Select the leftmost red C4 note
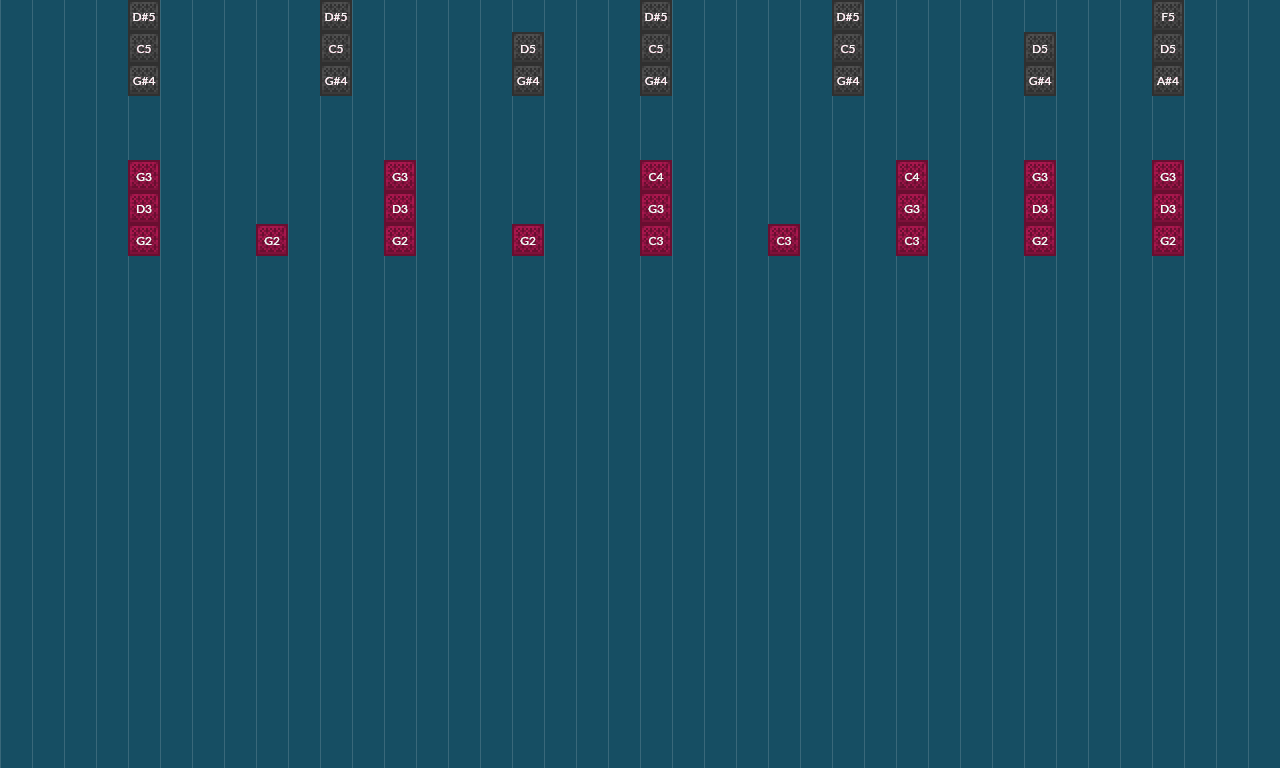Screen dimensions: 1280x768 [656, 176]
